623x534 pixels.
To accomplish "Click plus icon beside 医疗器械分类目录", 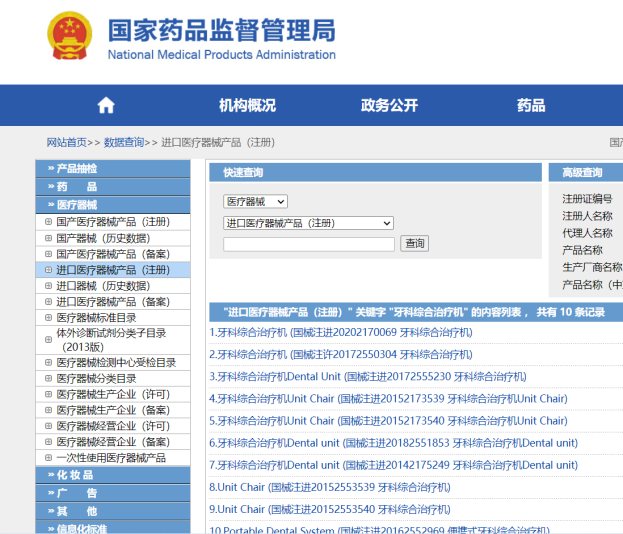I will tap(48, 378).
